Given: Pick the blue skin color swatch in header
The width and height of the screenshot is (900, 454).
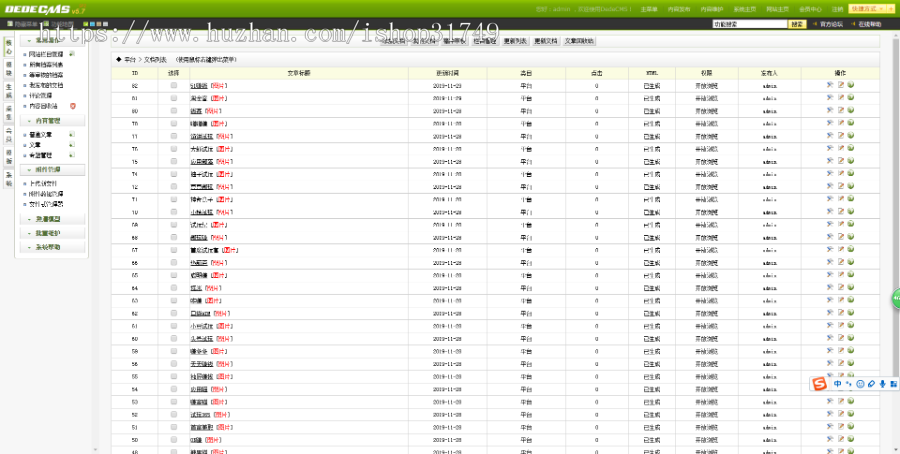Looking at the screenshot, I should coord(92,23).
